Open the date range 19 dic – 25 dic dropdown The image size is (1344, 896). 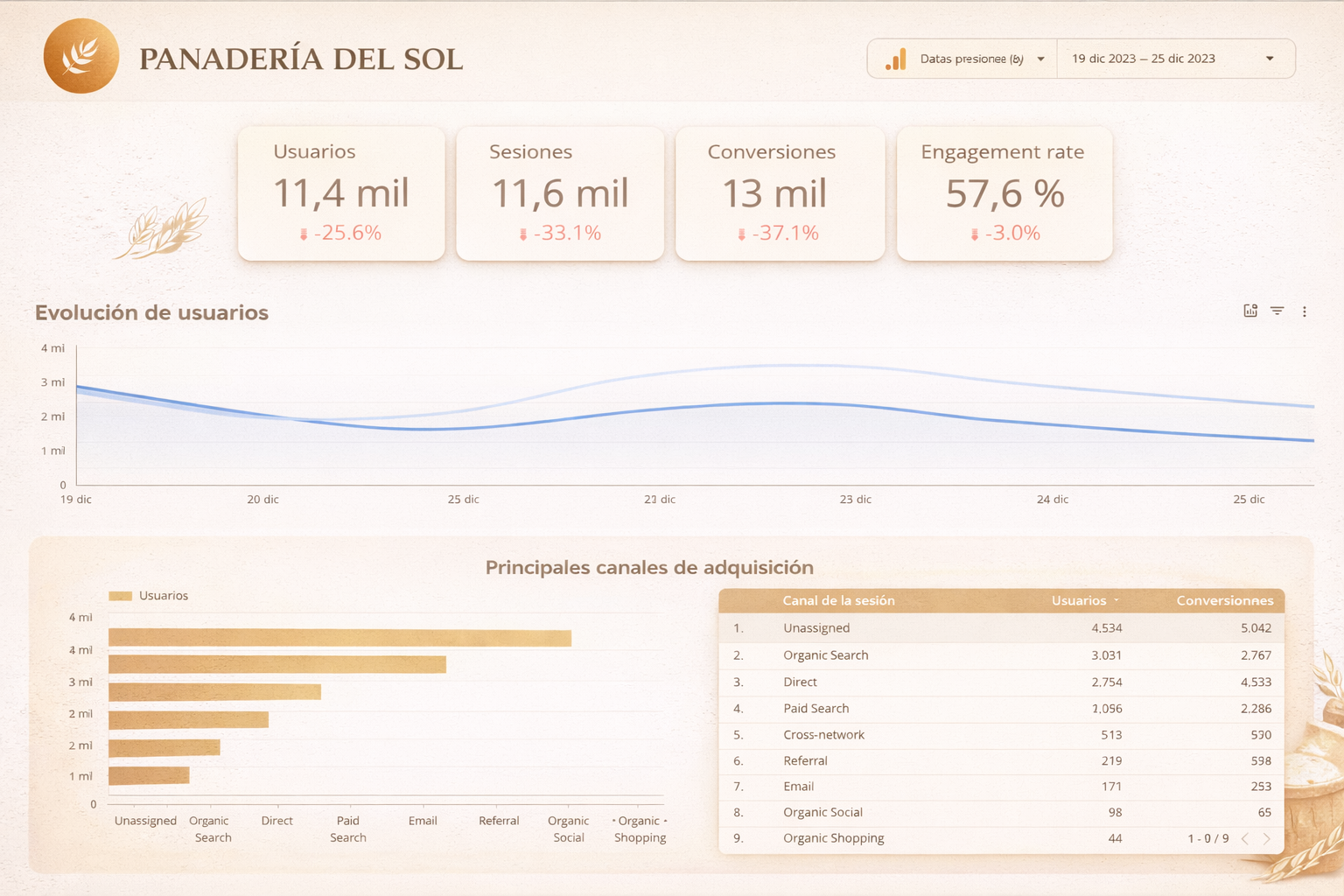click(1269, 59)
